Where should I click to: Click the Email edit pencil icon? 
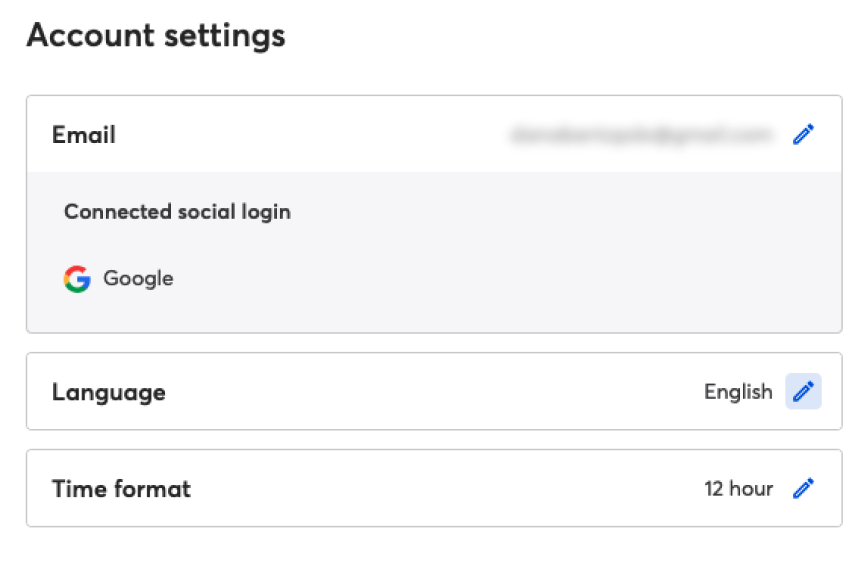[803, 134]
